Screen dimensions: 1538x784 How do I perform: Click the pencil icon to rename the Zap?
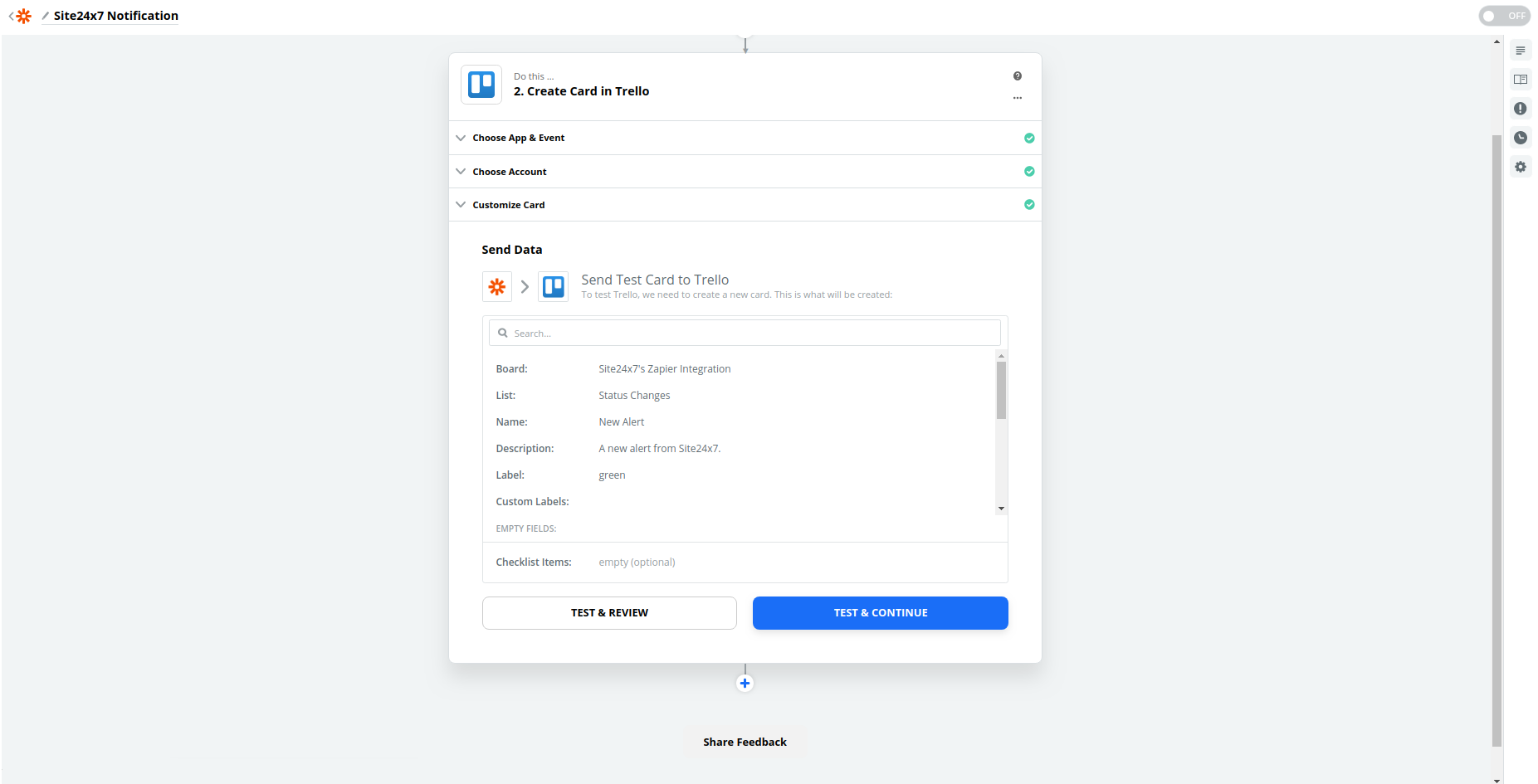coord(46,16)
